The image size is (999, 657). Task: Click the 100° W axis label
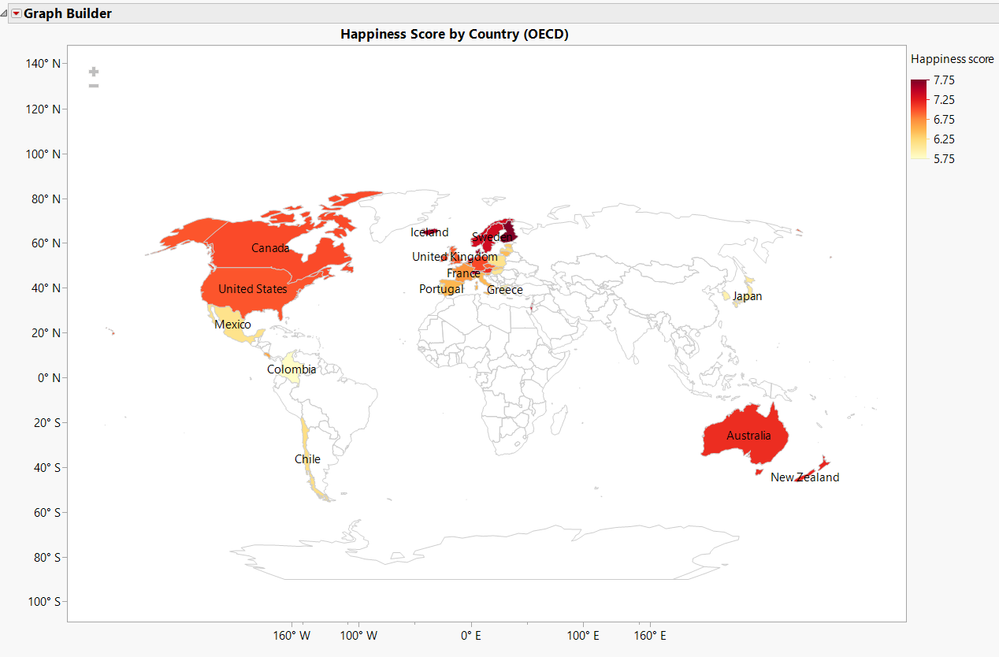[359, 636]
